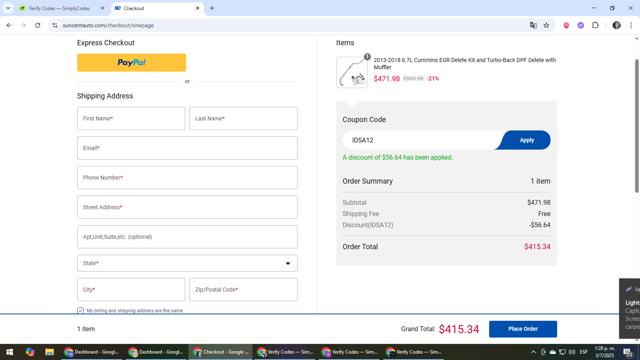
Task: Reload the checkout page
Action: 38,25
